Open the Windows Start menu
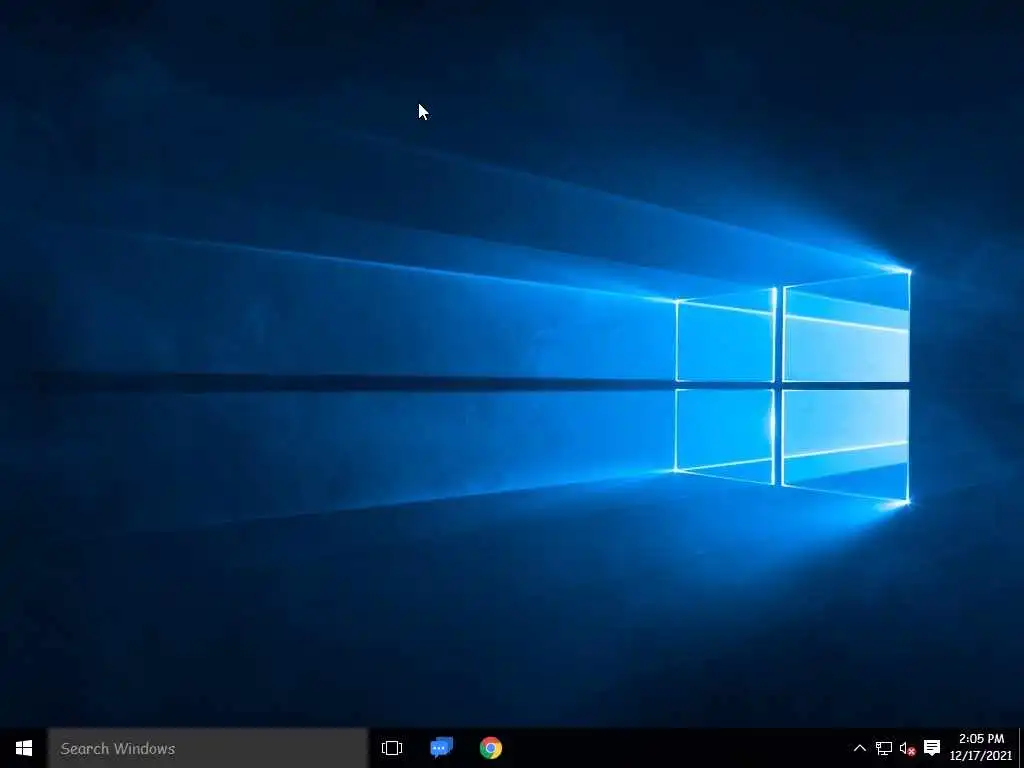This screenshot has height=768, width=1024. coord(24,748)
